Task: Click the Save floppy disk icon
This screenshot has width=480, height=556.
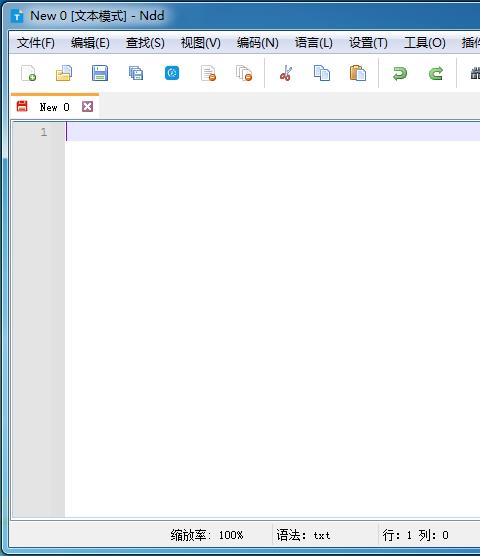Action: coord(100,73)
